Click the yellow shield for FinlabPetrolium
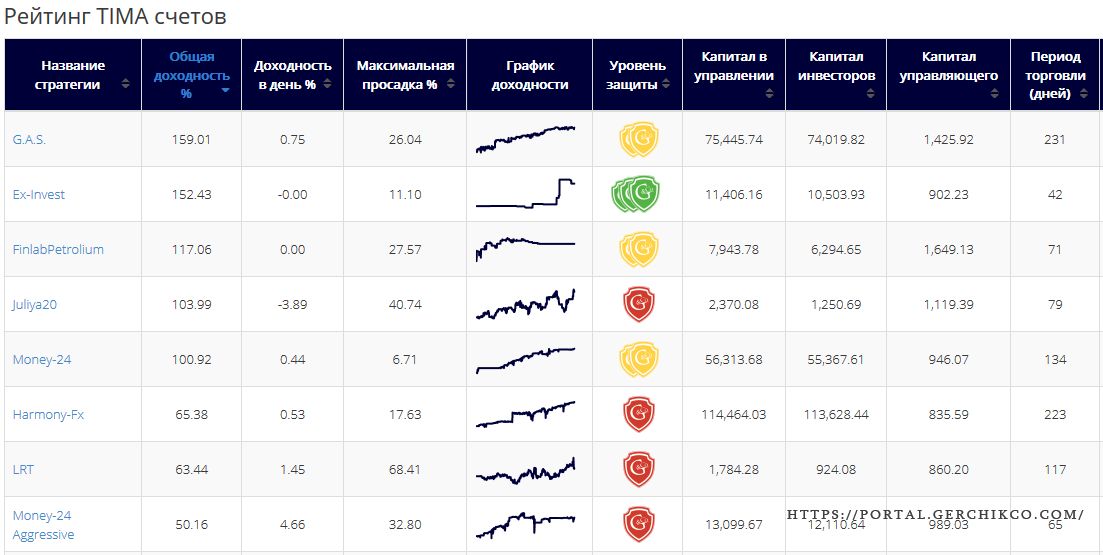 tap(637, 249)
